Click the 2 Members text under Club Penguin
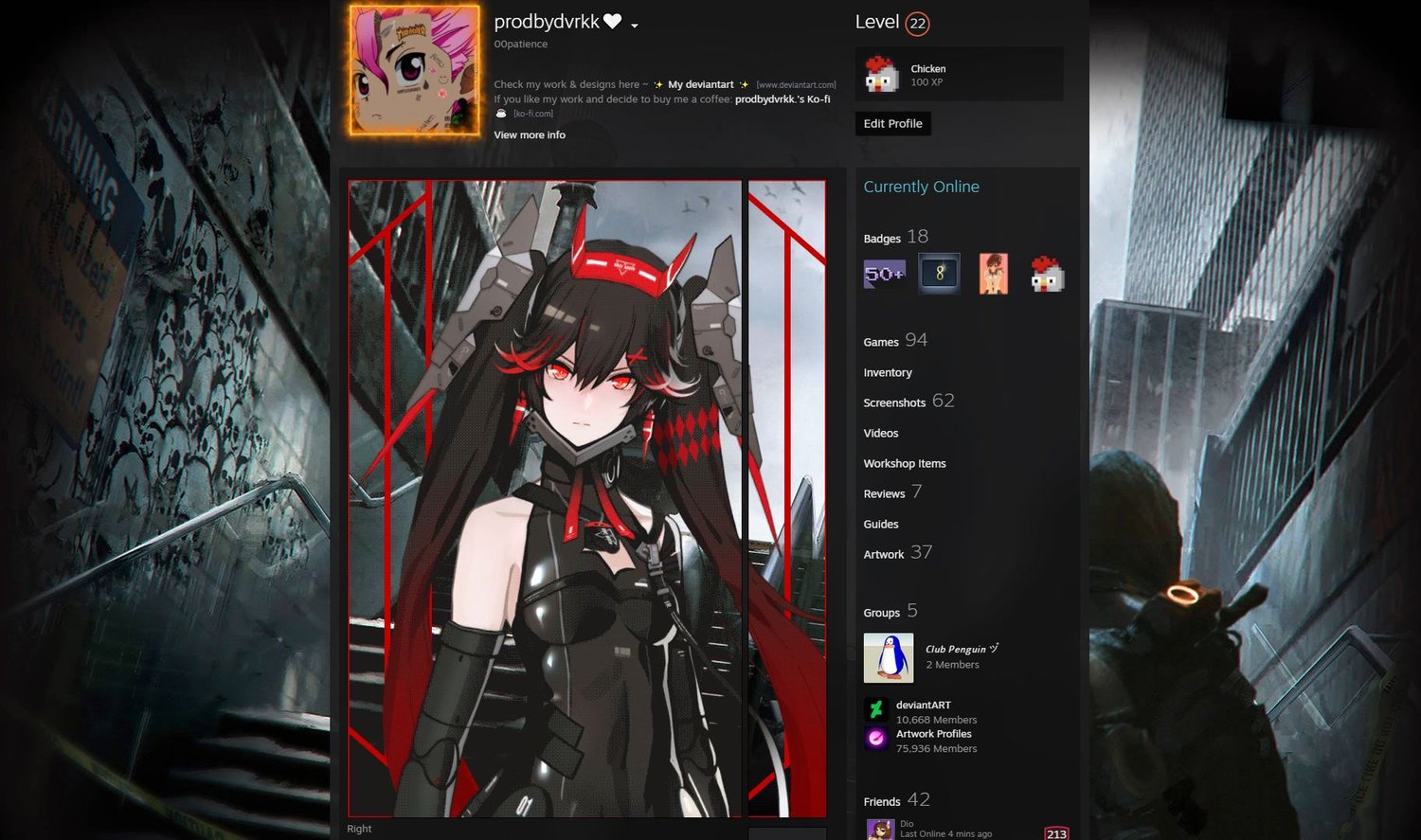 (952, 665)
